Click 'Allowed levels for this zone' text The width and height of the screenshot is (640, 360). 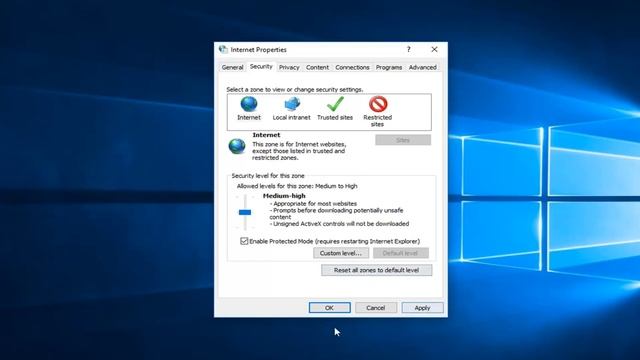297,186
